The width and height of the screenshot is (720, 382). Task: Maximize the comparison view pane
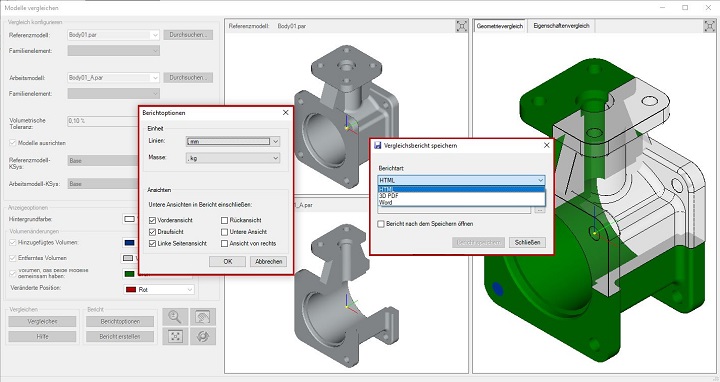click(709, 26)
